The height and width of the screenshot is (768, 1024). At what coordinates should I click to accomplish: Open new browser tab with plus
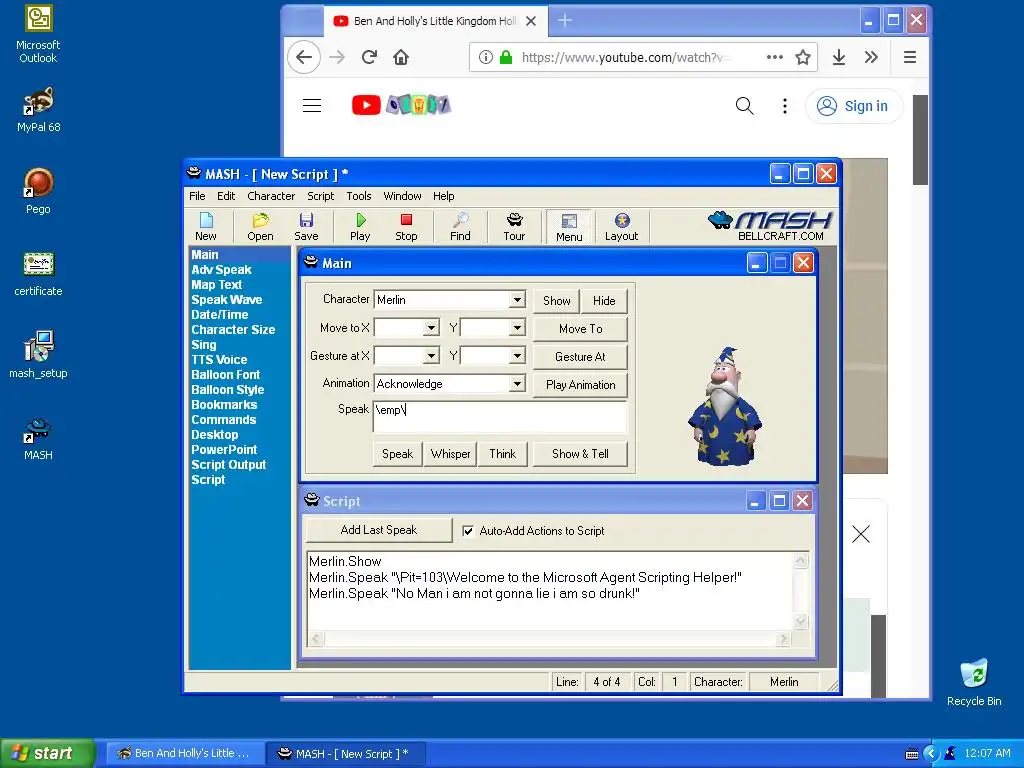(x=565, y=21)
